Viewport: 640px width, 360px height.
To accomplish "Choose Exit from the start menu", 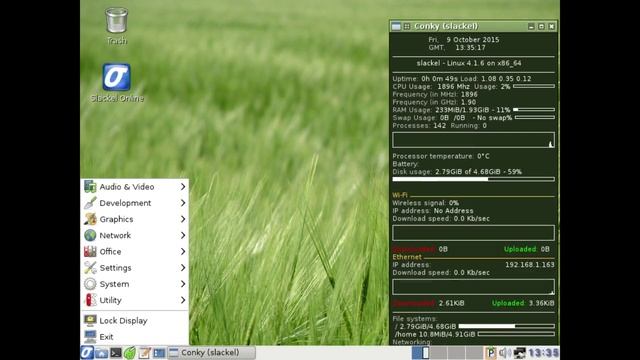I will coord(135,337).
